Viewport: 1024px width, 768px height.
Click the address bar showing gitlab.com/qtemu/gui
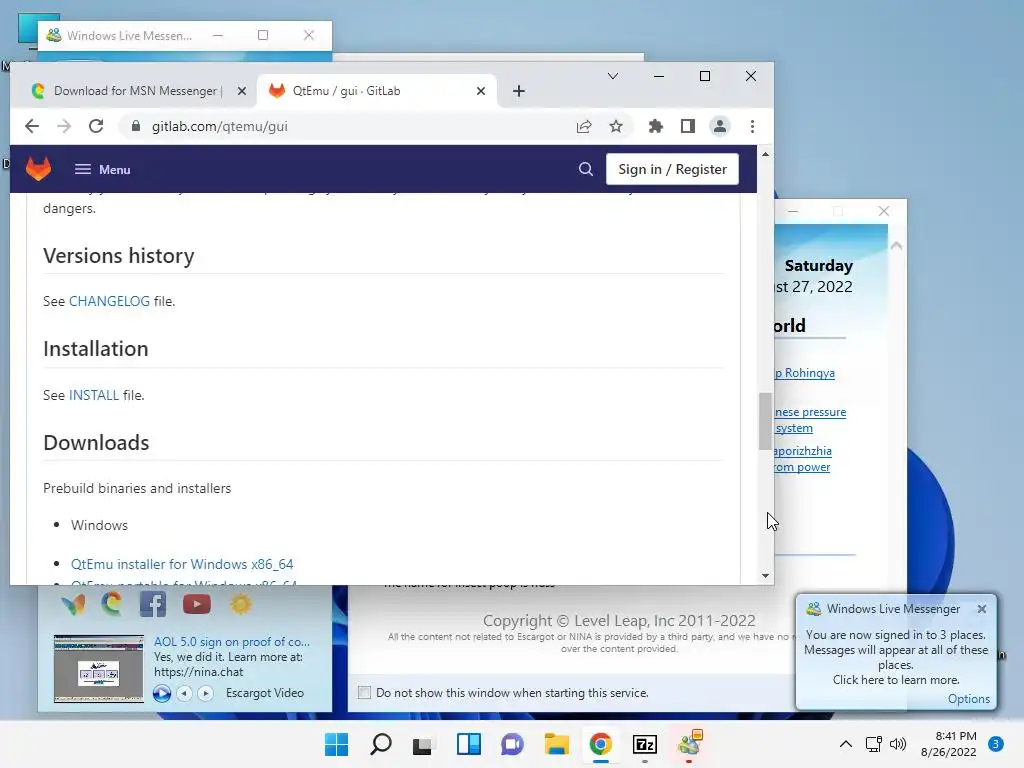tap(353, 127)
